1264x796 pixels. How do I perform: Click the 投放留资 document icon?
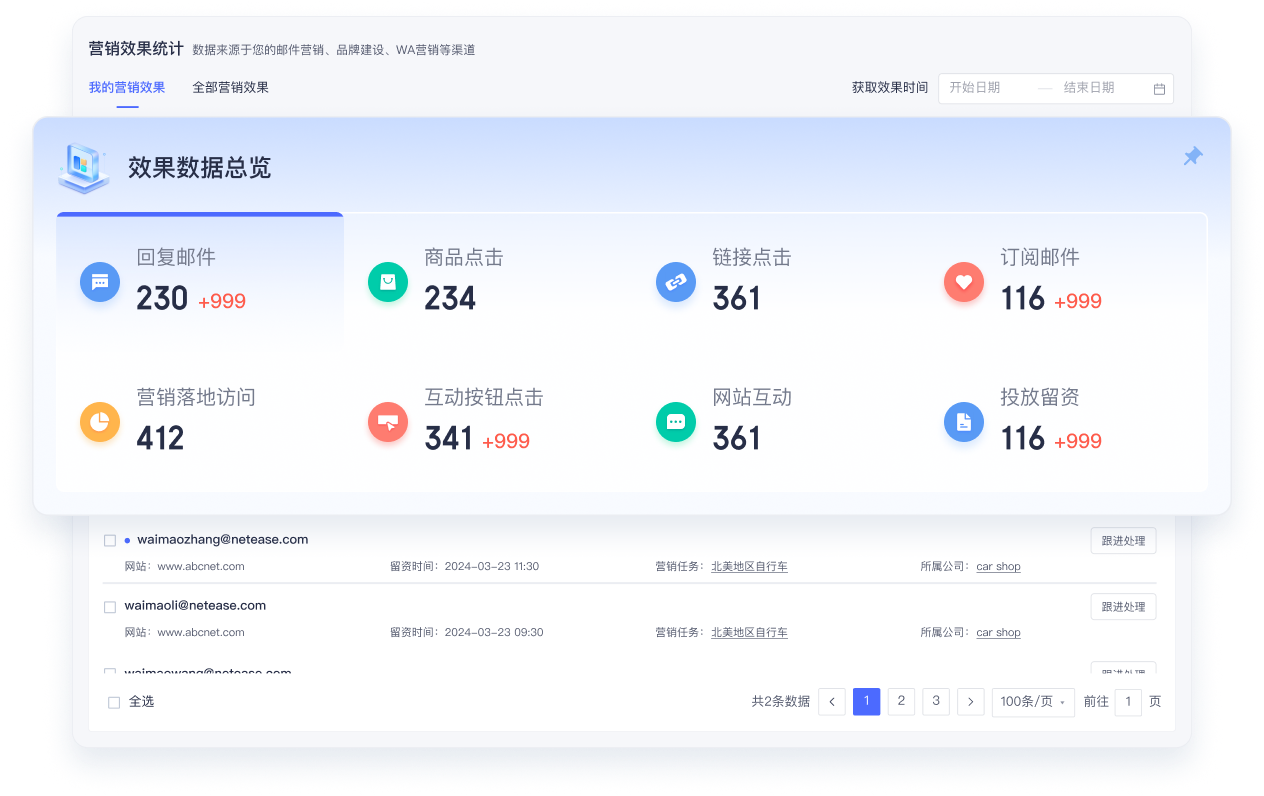point(964,421)
